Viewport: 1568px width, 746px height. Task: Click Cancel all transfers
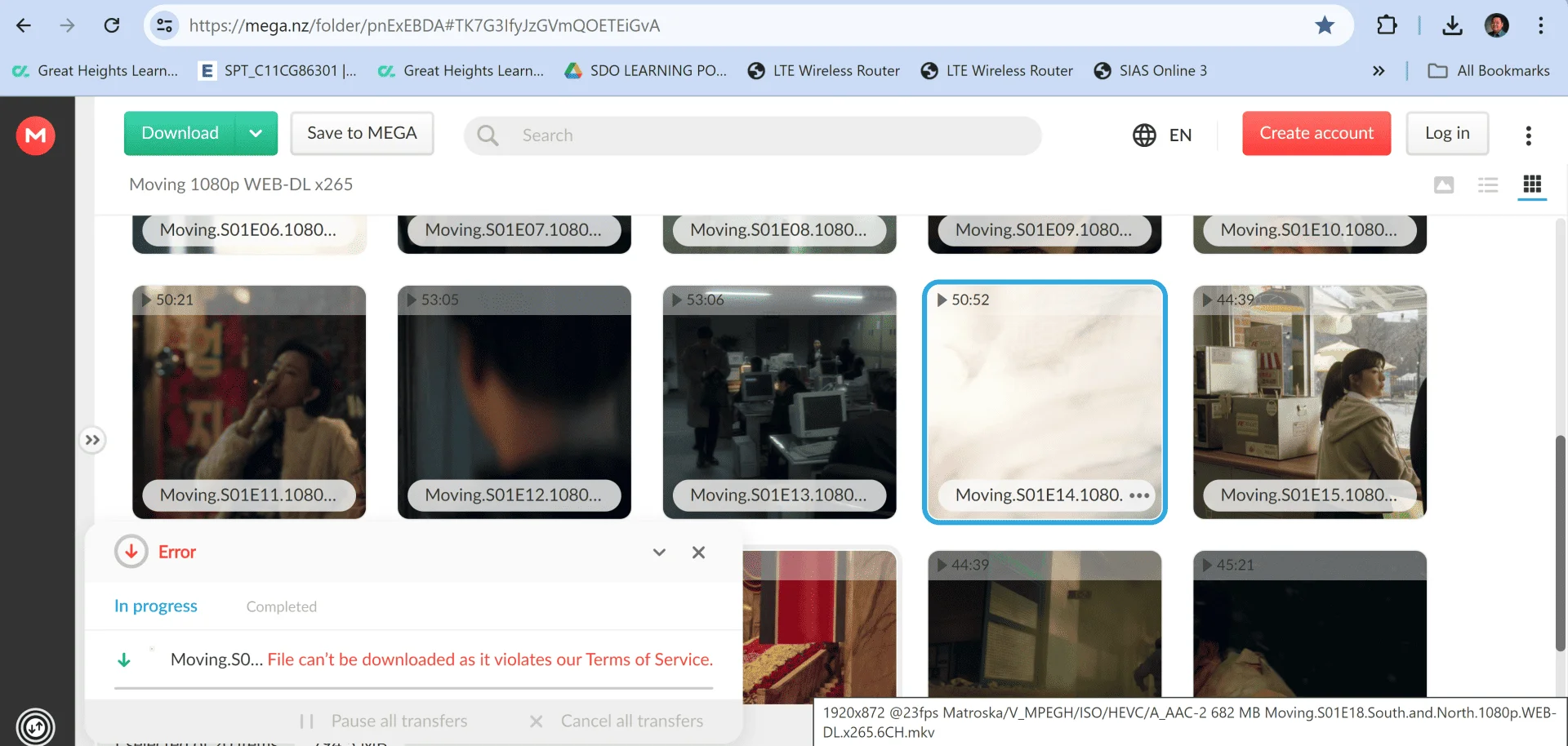(617, 722)
